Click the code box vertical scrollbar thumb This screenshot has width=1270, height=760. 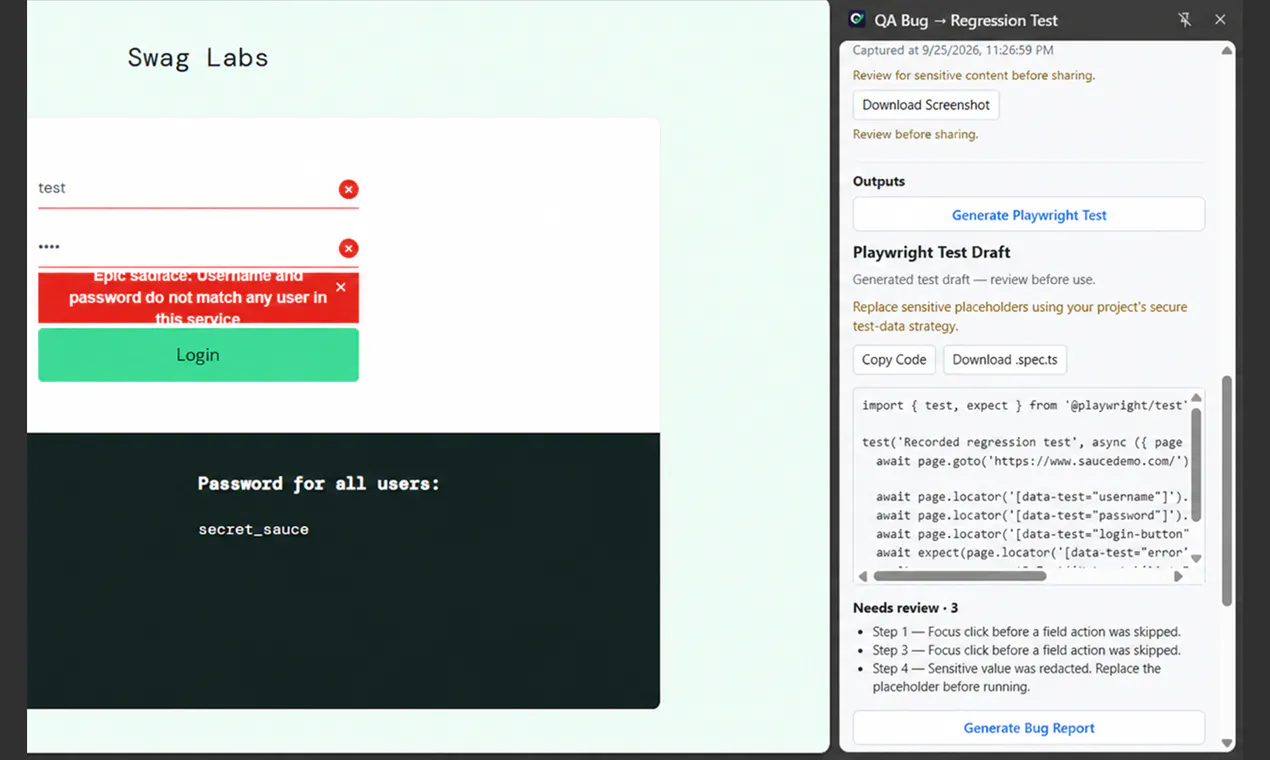pos(1196,464)
